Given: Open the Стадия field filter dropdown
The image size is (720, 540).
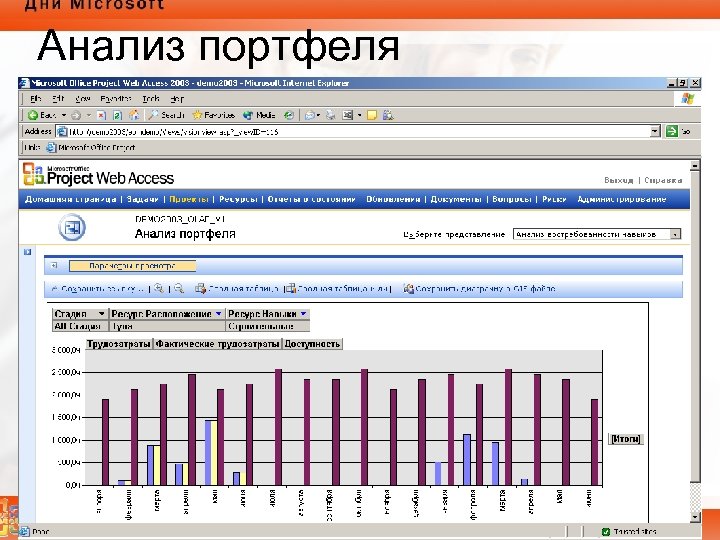Looking at the screenshot, I should tap(101, 314).
